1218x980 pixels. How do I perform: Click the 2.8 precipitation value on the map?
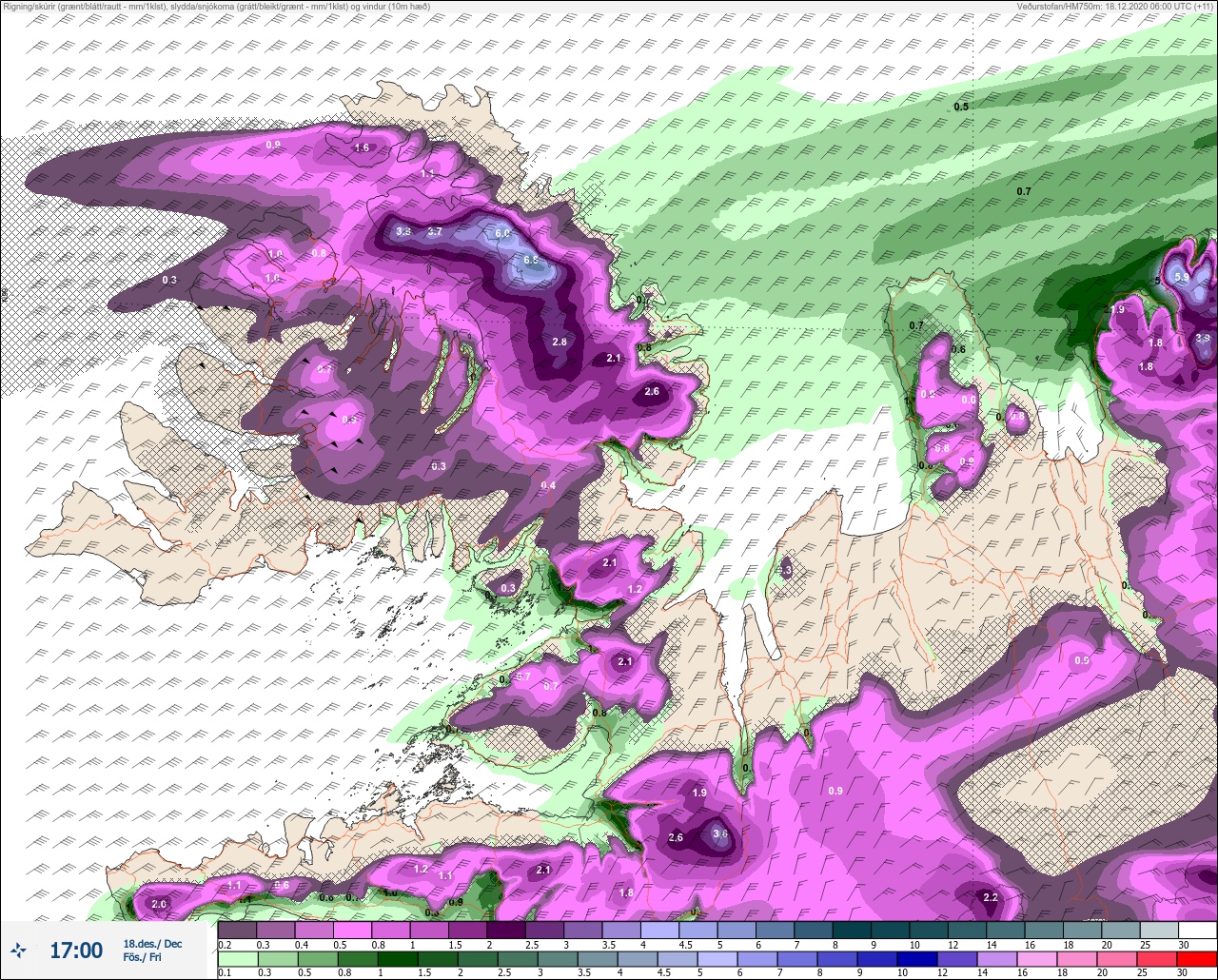pyautogui.click(x=560, y=342)
